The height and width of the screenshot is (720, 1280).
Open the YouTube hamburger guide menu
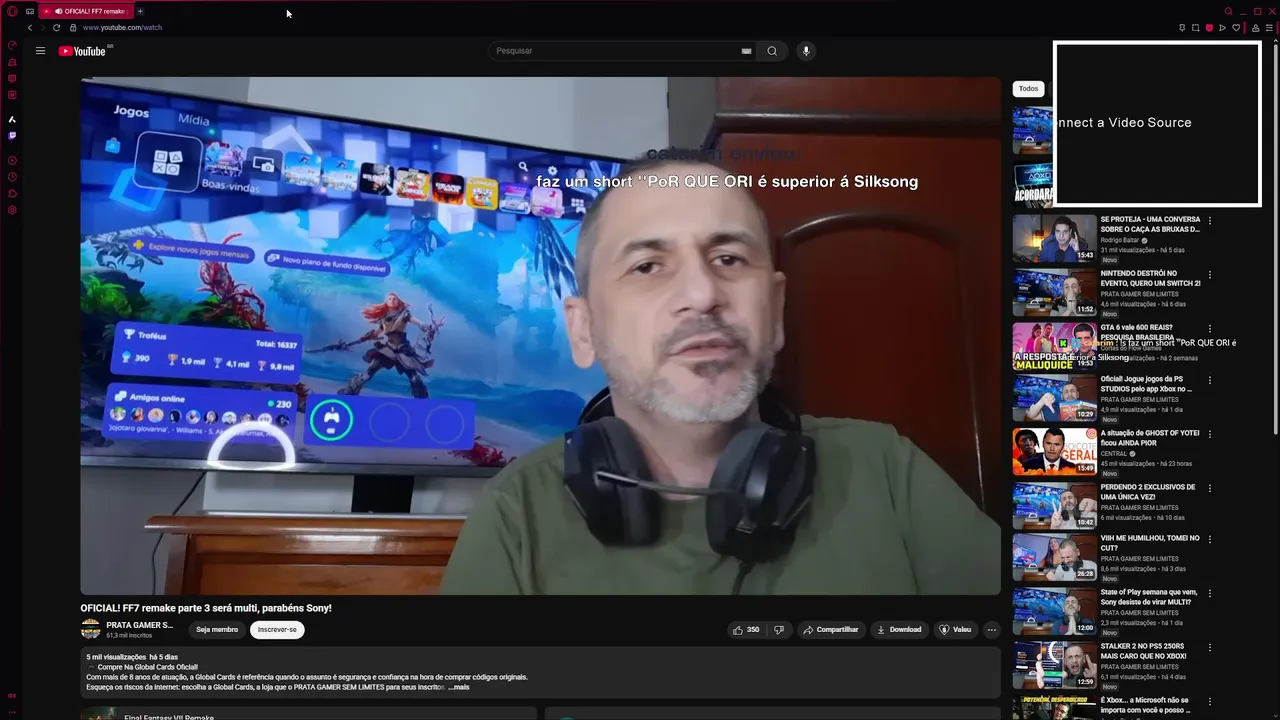click(40, 51)
